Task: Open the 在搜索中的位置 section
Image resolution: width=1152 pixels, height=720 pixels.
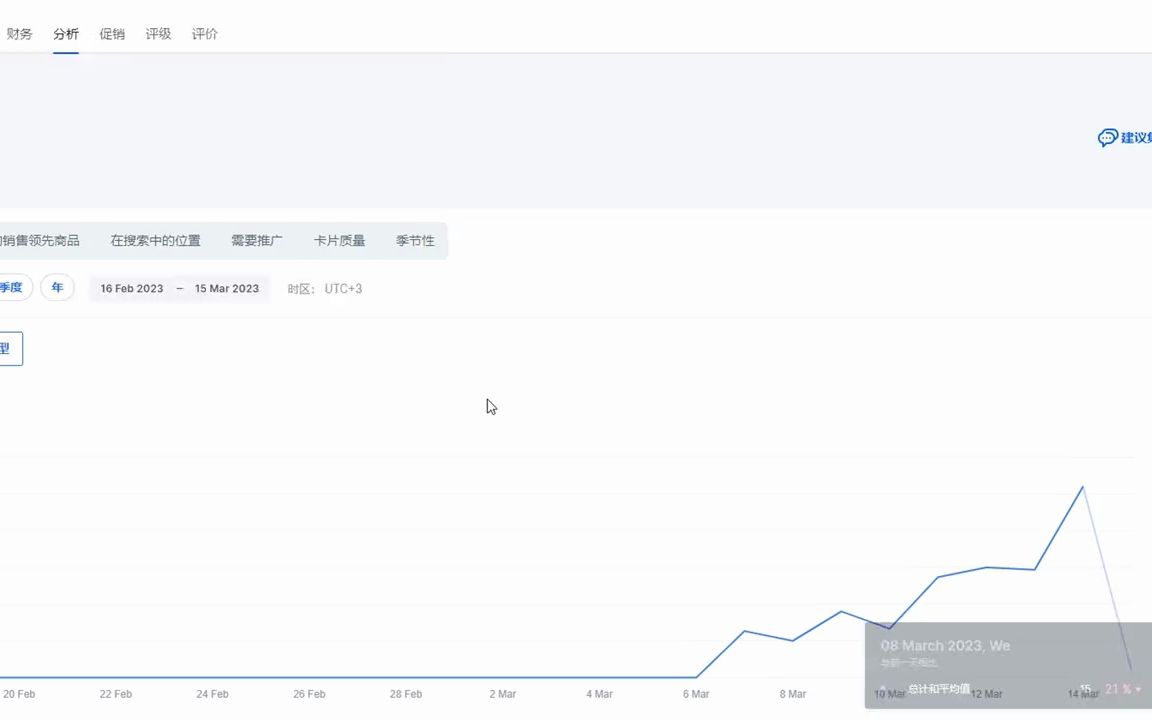Action: point(155,240)
